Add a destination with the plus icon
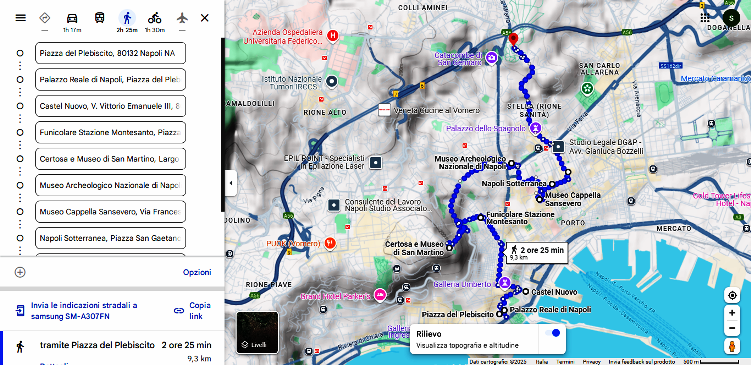This screenshot has height=365, width=751. click(20, 272)
